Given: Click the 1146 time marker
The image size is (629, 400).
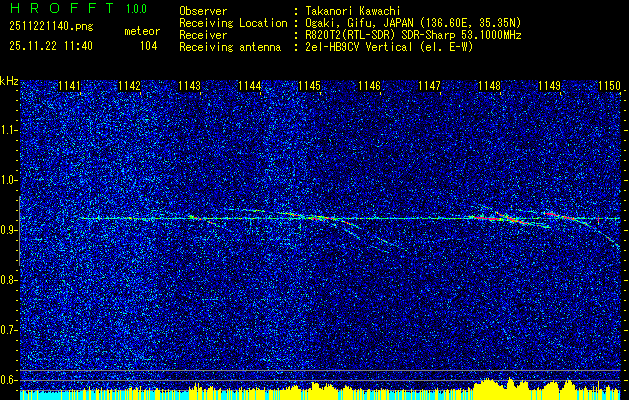Looking at the screenshot, I should [369, 86].
